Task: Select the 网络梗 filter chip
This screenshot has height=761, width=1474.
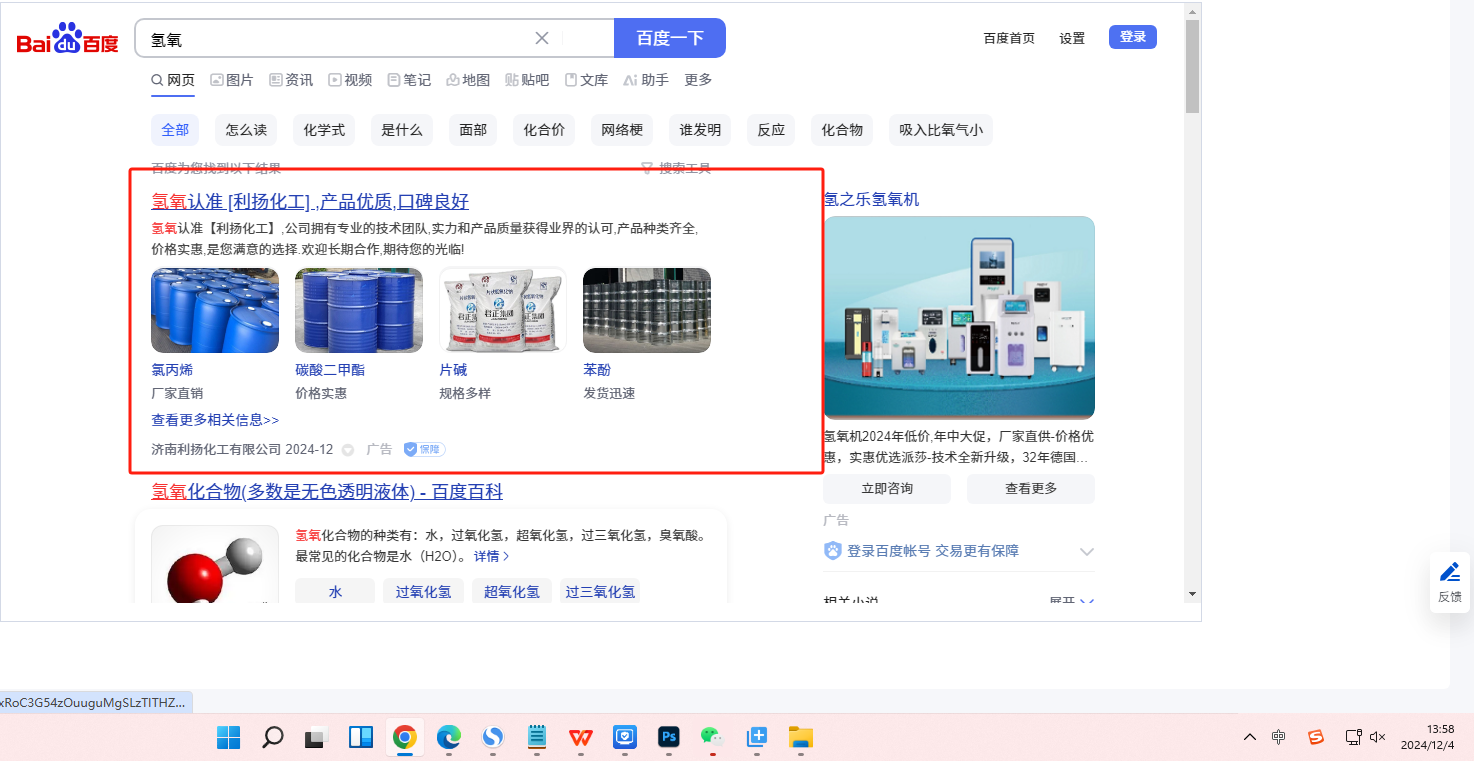Action: (622, 130)
